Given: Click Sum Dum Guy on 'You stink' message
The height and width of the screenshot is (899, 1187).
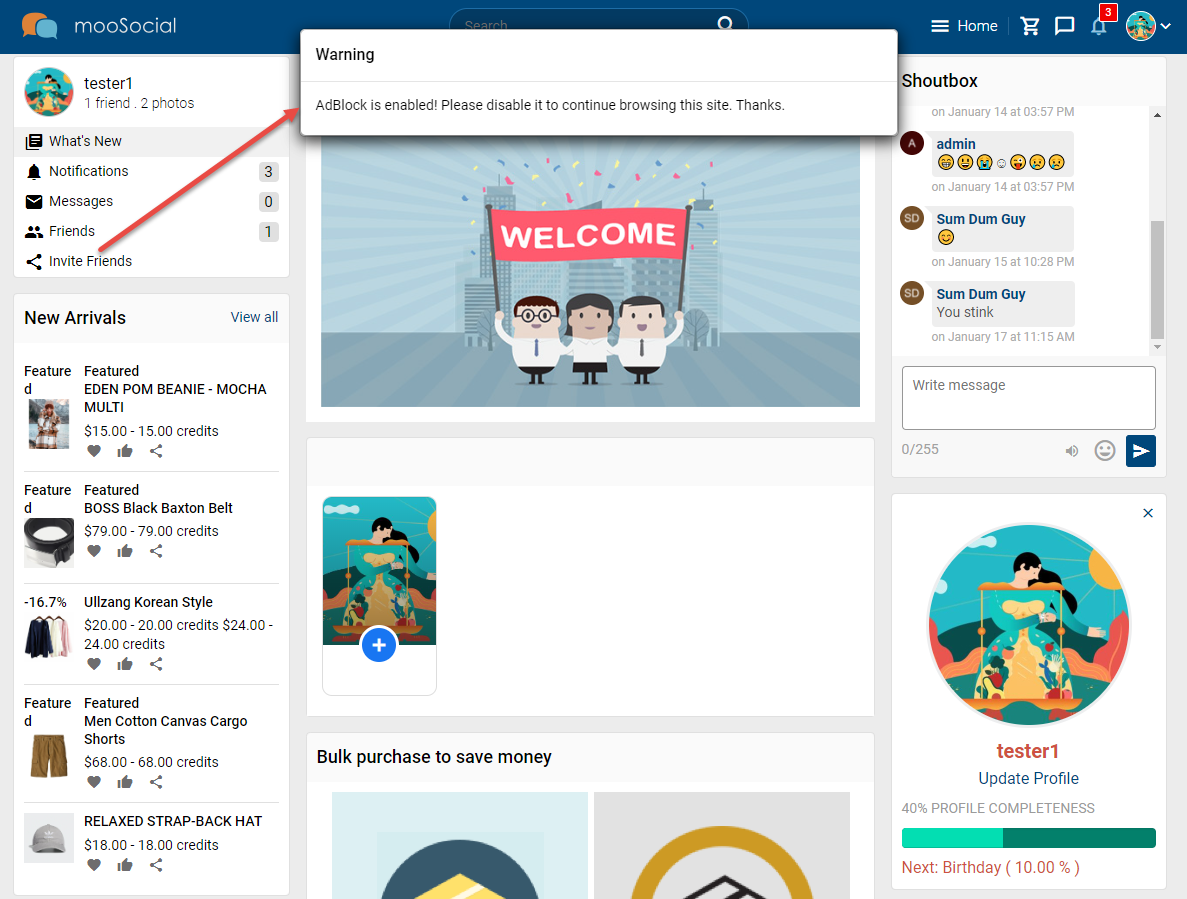Looking at the screenshot, I should (980, 294).
